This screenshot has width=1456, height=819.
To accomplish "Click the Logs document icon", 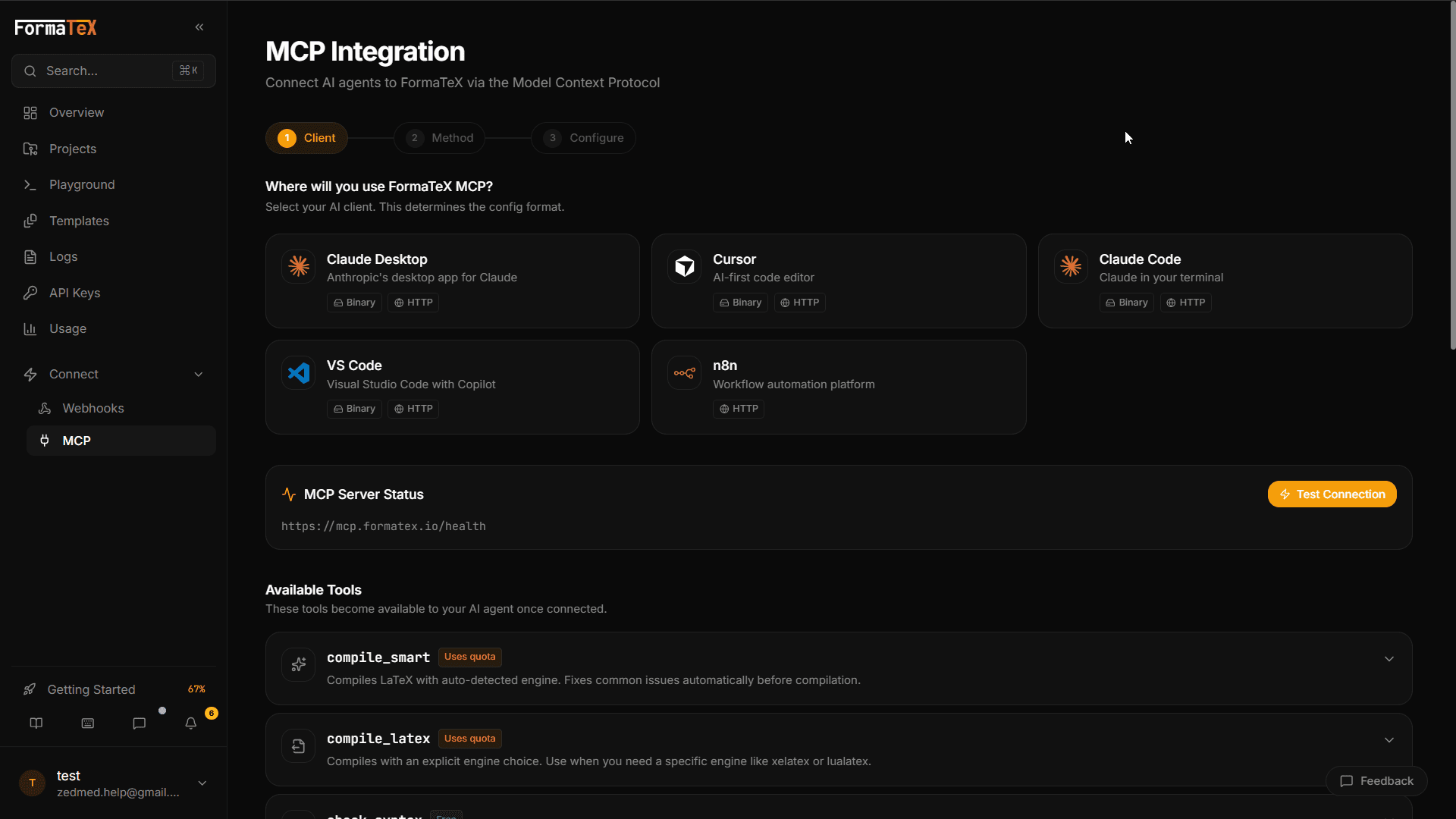I will click(x=30, y=257).
